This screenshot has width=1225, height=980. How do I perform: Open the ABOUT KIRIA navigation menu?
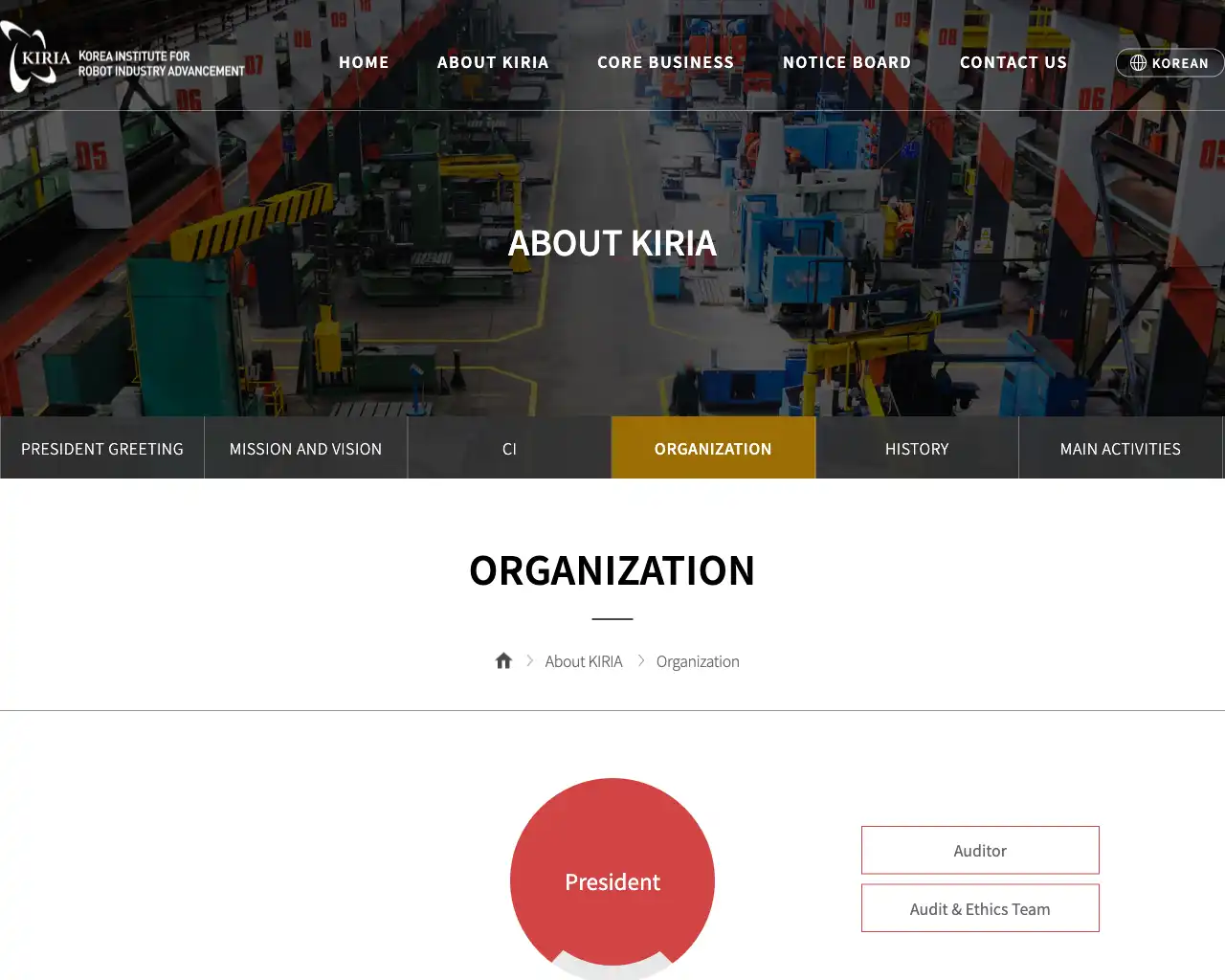point(493,62)
